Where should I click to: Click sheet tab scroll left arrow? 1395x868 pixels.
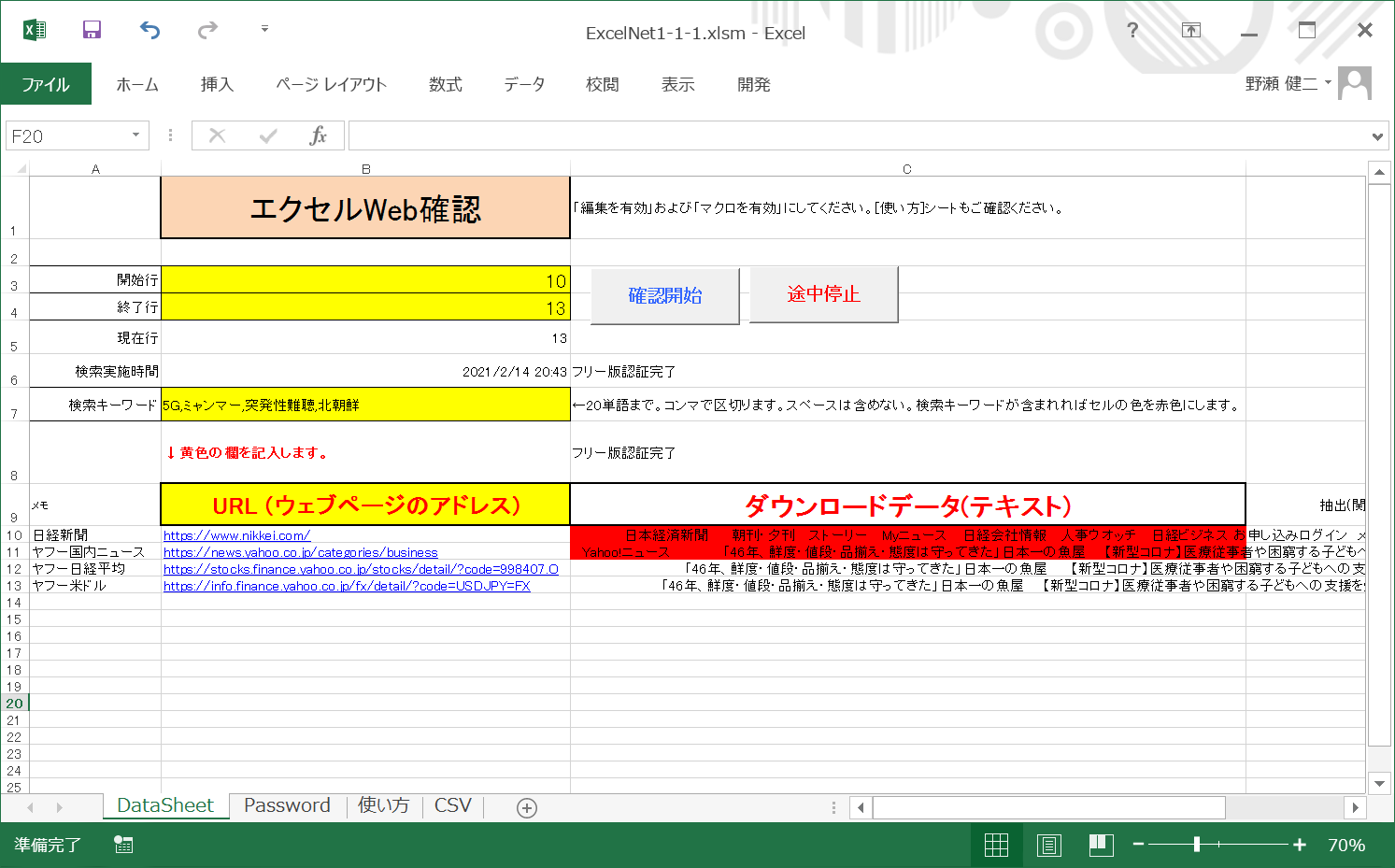point(31,807)
